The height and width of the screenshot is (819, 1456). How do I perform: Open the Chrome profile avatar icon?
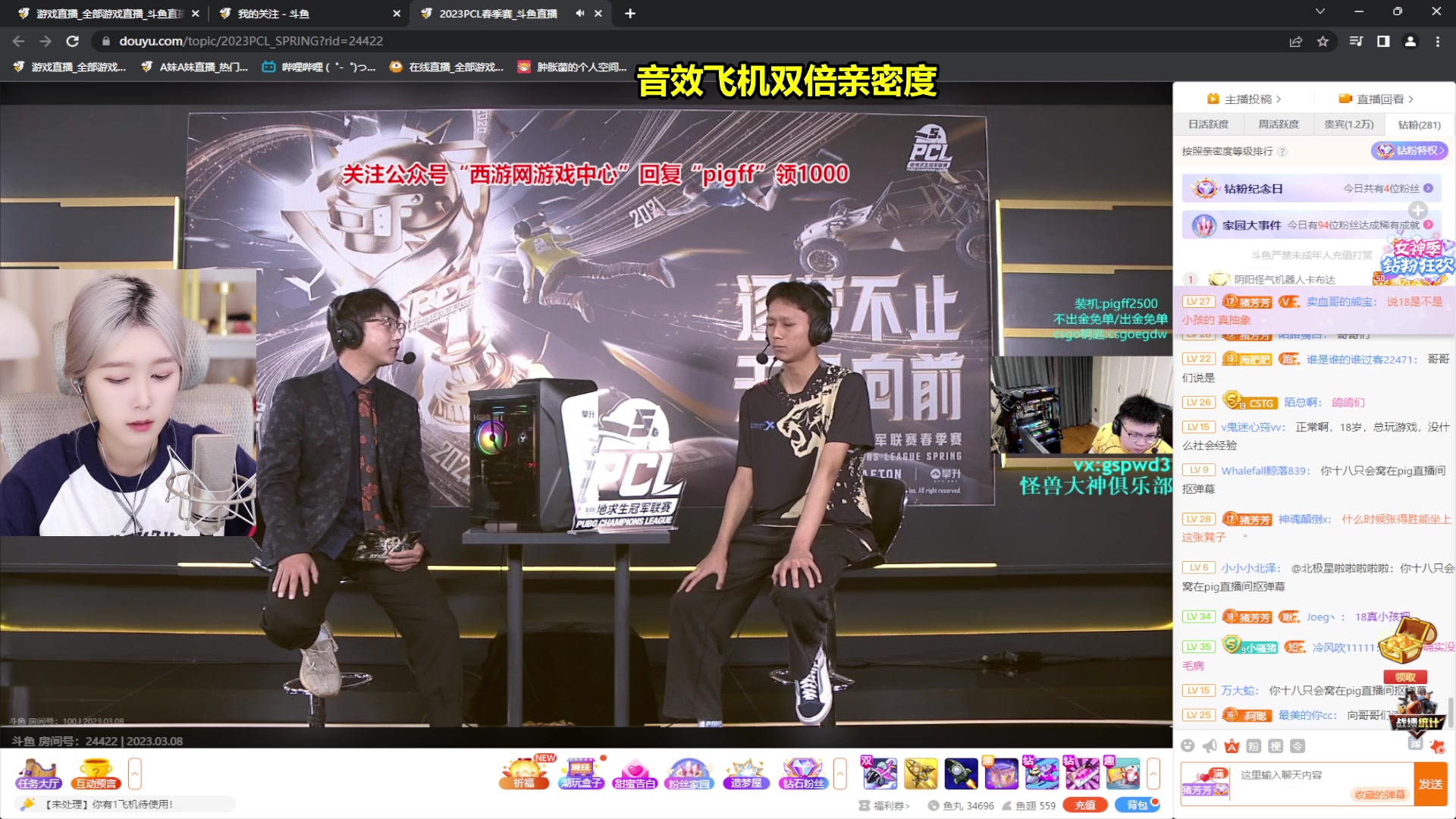(1410, 41)
